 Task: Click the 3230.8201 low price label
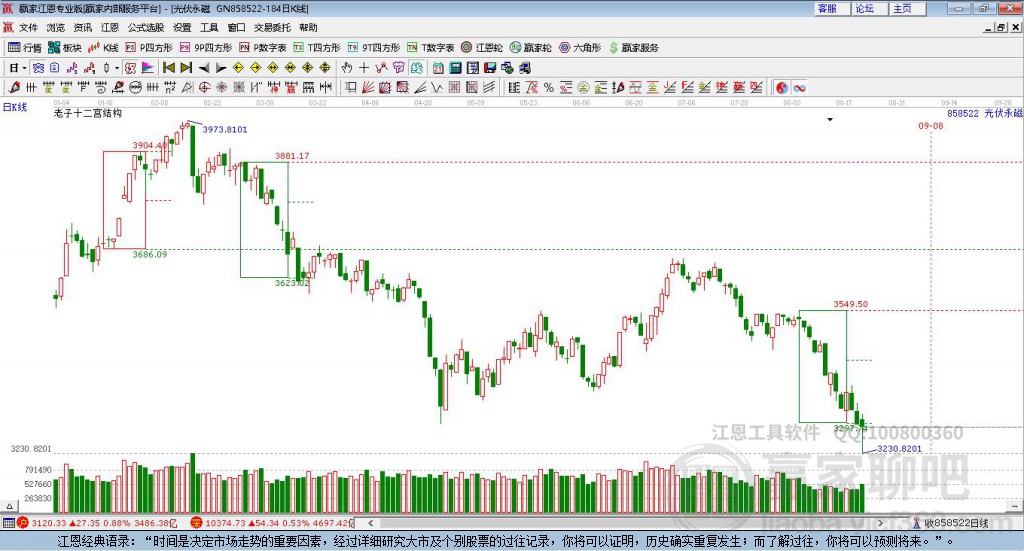(x=899, y=449)
